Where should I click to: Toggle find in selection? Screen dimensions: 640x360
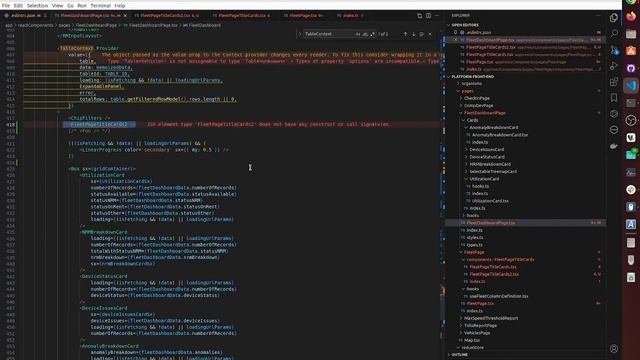pyautogui.click(x=422, y=34)
